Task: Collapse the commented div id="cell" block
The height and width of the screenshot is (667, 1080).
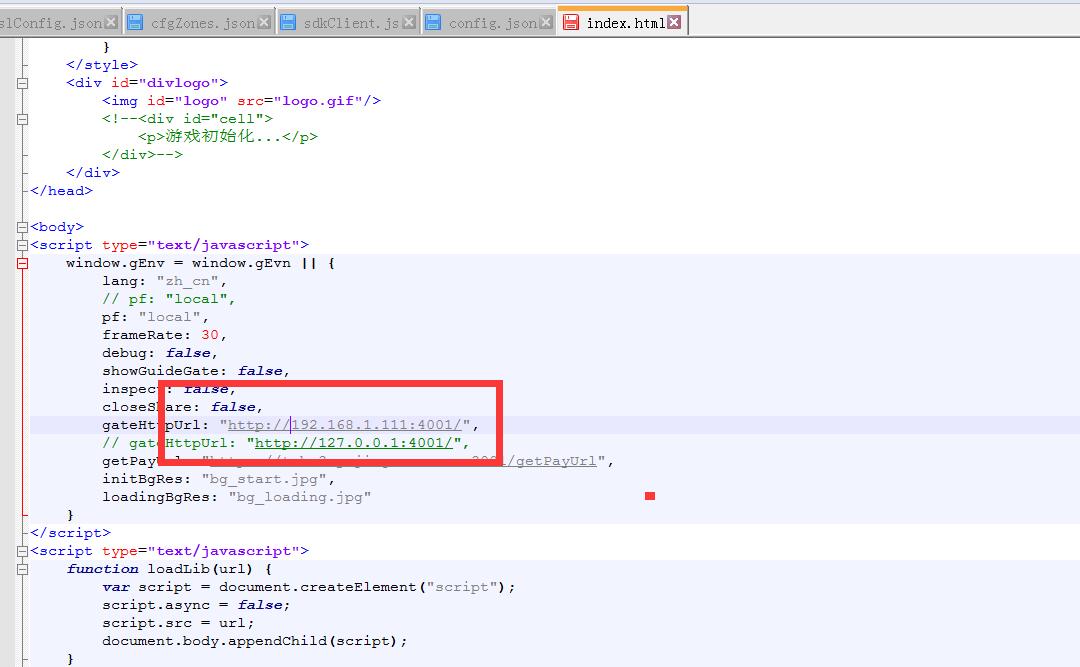Action: 22,119
